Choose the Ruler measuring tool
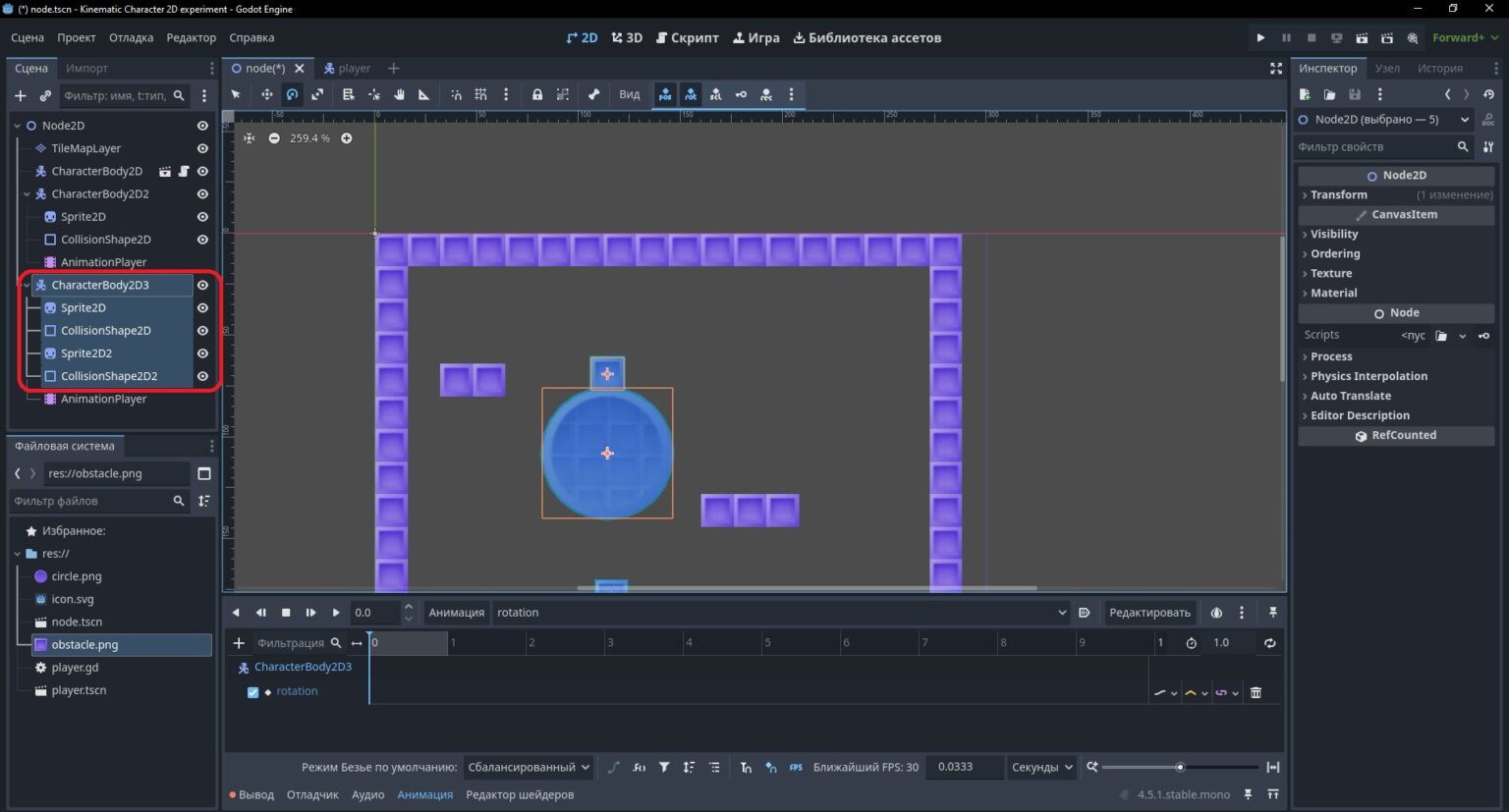1509x812 pixels. (x=424, y=94)
